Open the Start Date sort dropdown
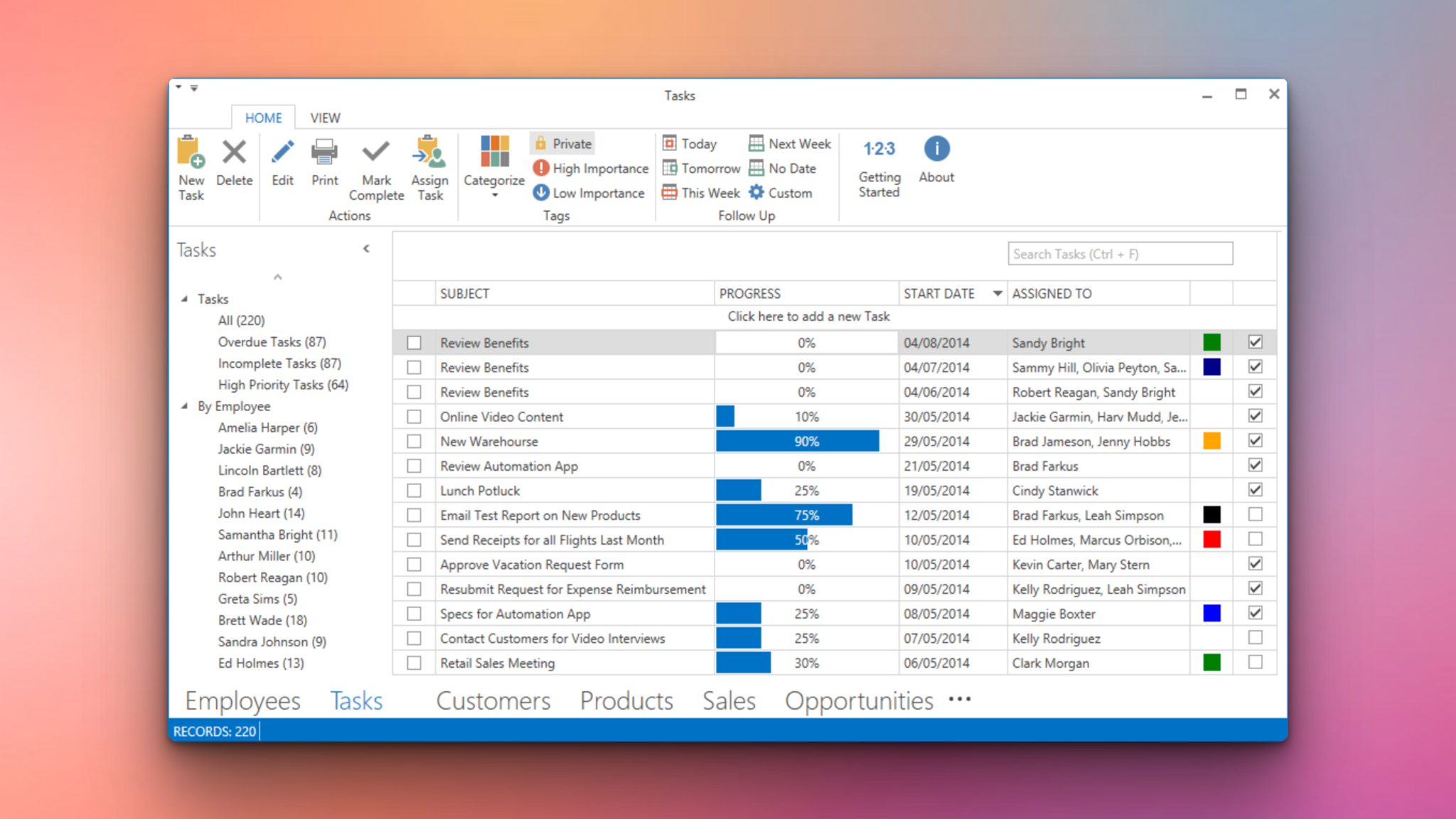 click(998, 293)
